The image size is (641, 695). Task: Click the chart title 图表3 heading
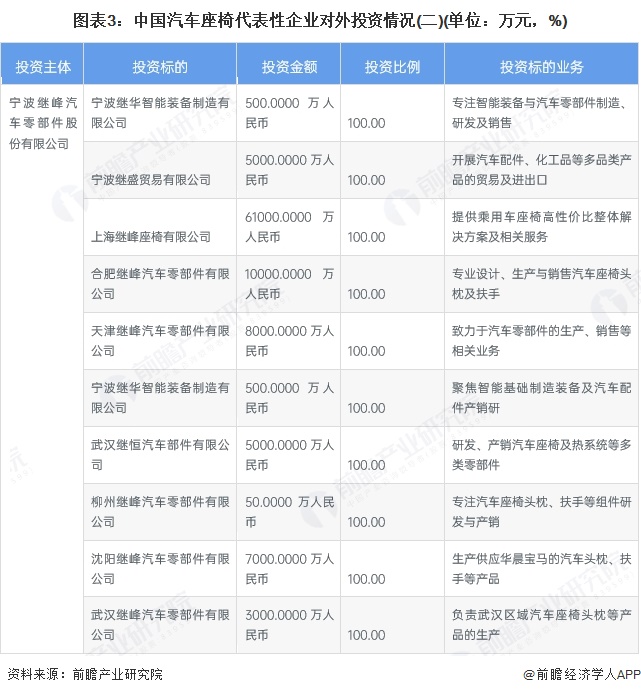point(320,20)
